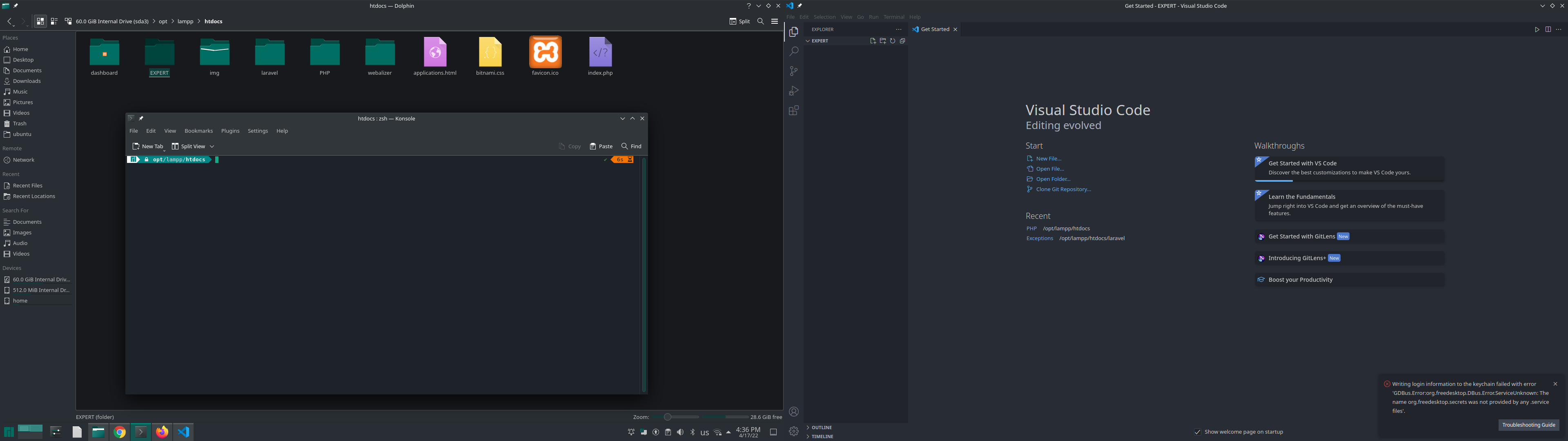Image resolution: width=1568 pixels, height=441 pixels.
Task: Create a new folder in EXPERT explorer
Action: pos(882,41)
